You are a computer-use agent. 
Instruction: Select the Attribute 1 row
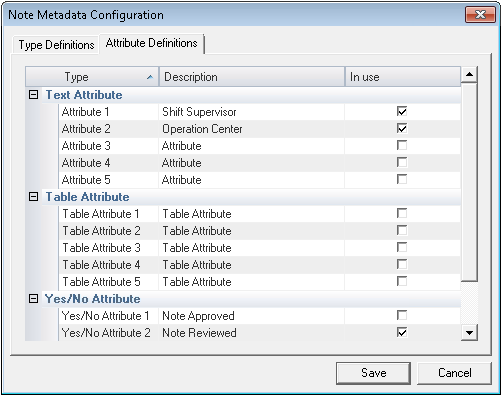260,112
